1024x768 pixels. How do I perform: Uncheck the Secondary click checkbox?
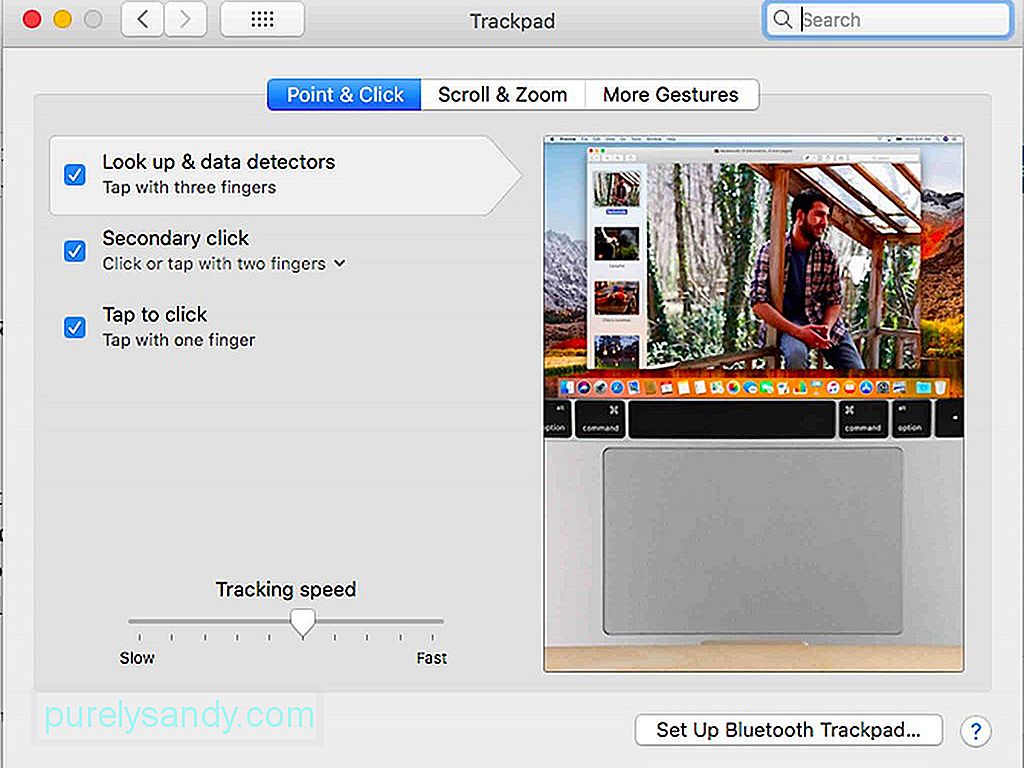click(74, 251)
